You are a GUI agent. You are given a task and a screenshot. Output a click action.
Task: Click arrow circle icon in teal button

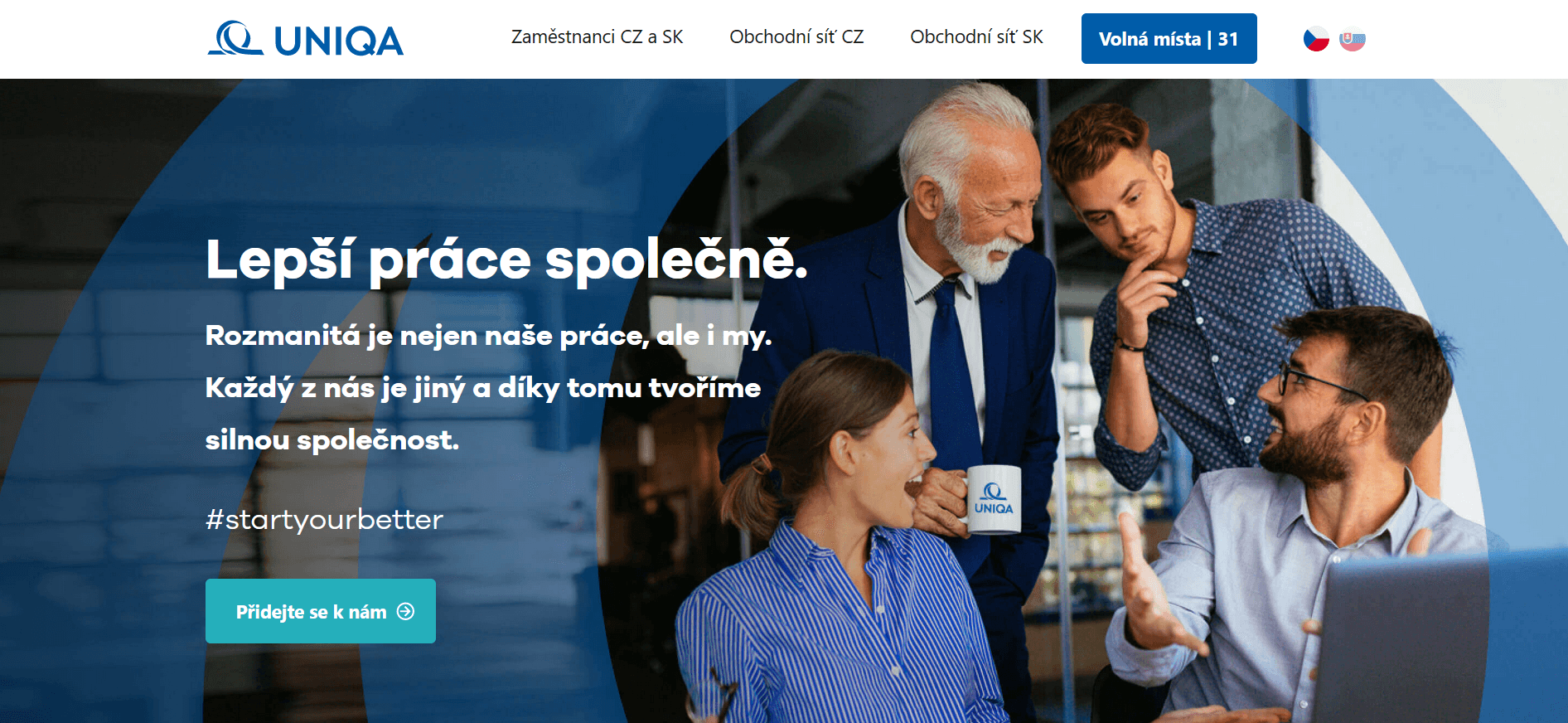405,612
